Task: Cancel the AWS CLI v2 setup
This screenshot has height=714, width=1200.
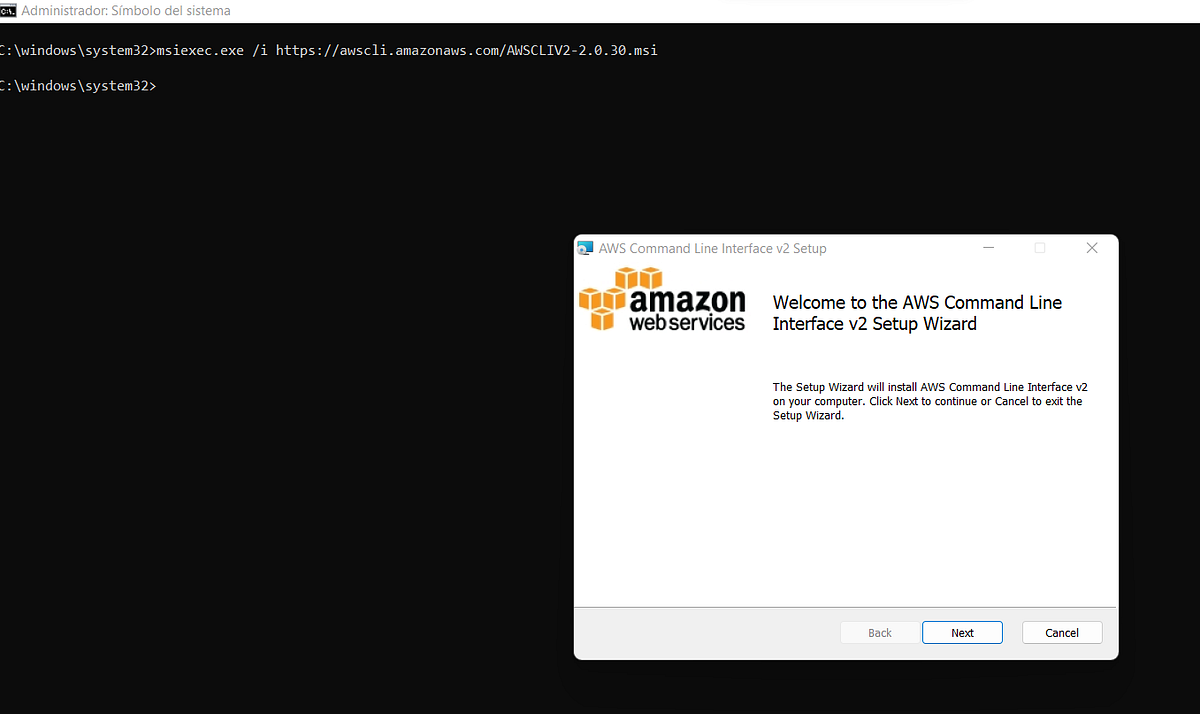Action: pos(1062,632)
